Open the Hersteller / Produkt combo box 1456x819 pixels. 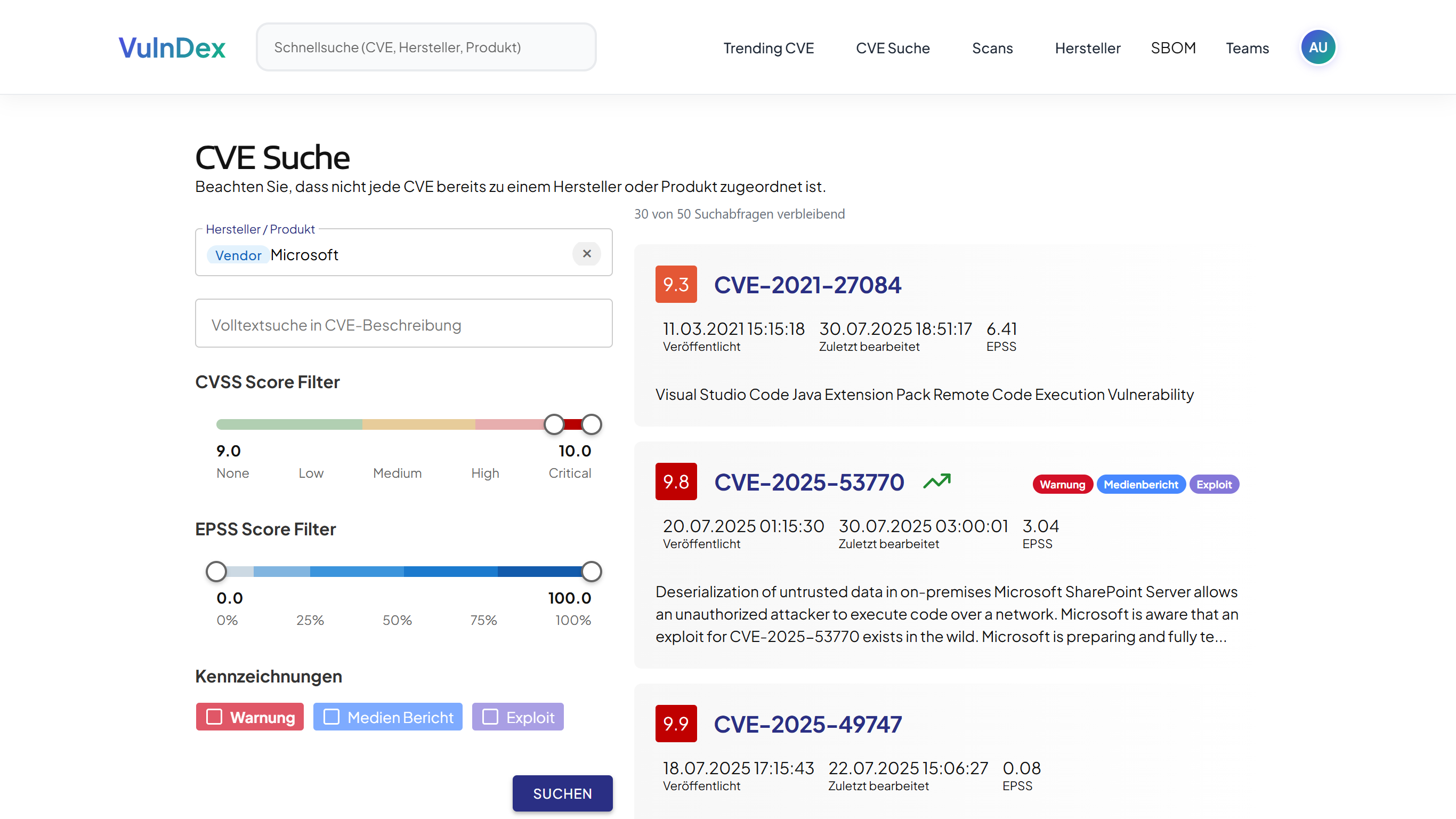418,254
